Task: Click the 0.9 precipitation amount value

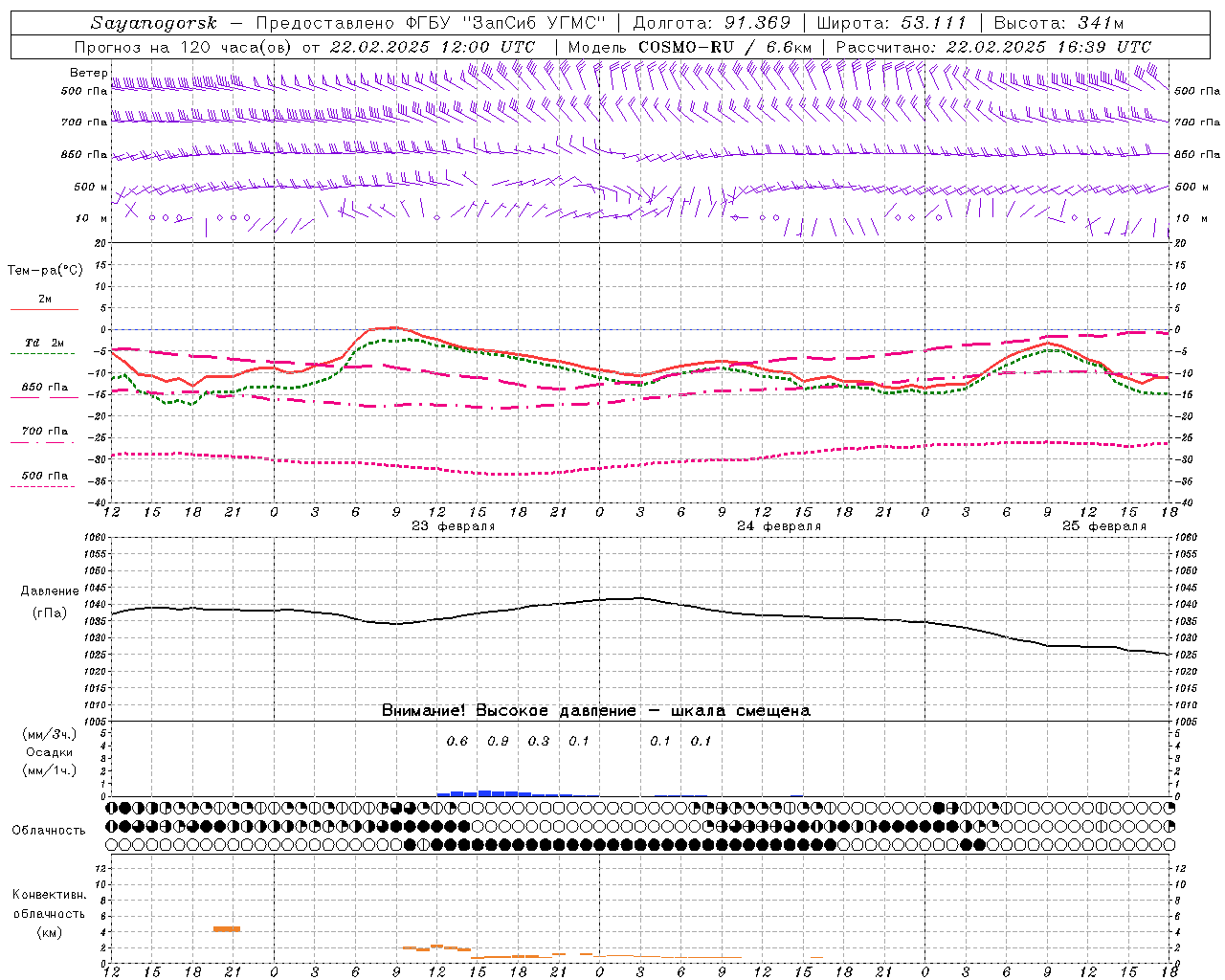Action: tap(498, 742)
